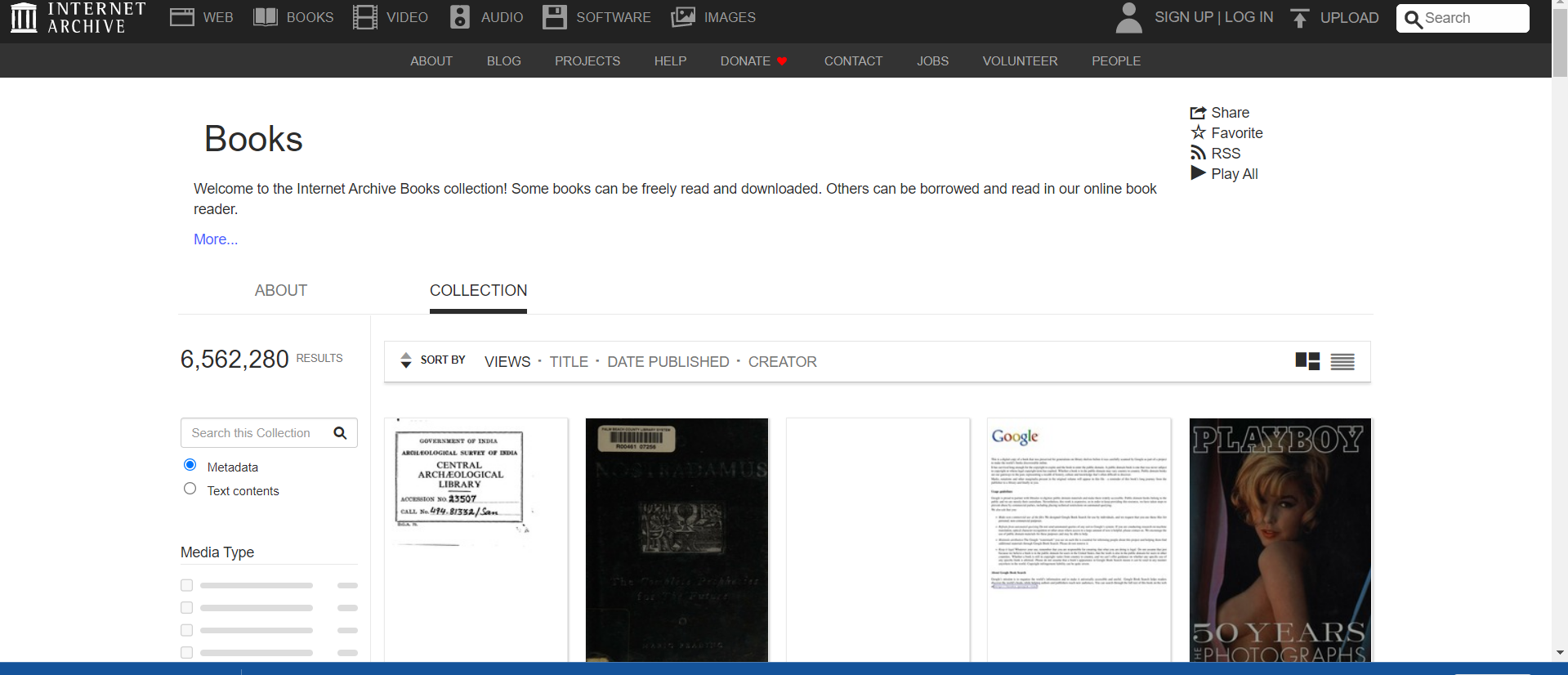
Task: Click the IMAGES nav label
Action: [x=730, y=17]
